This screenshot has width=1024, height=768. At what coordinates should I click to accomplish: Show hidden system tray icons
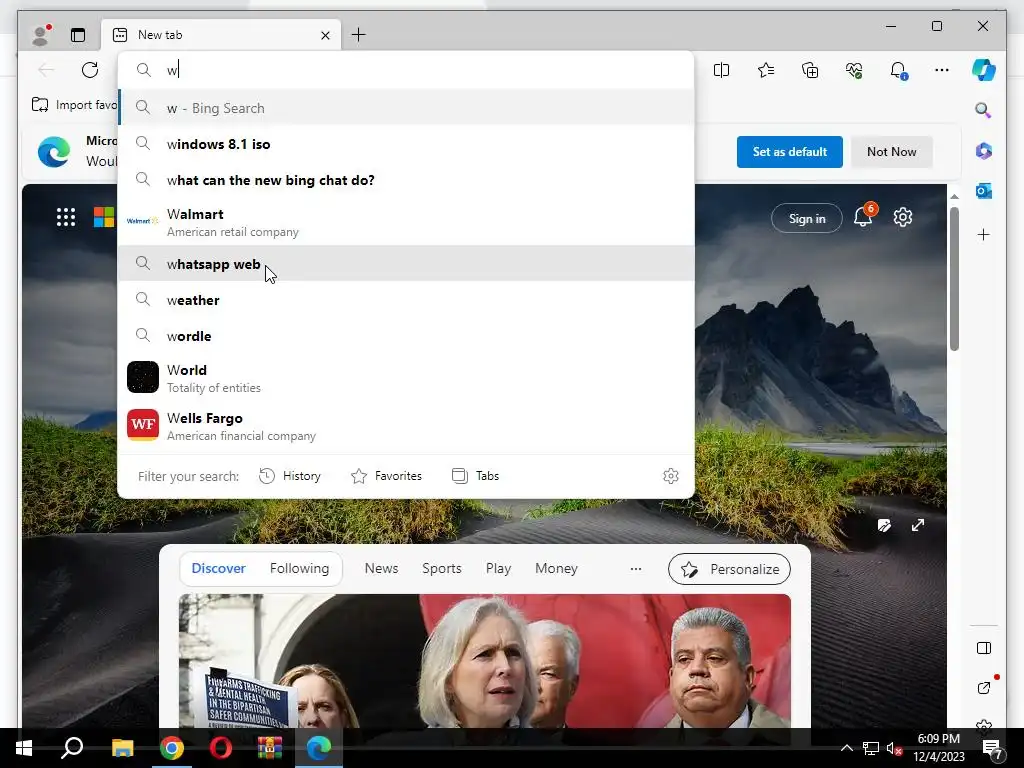[846, 748]
